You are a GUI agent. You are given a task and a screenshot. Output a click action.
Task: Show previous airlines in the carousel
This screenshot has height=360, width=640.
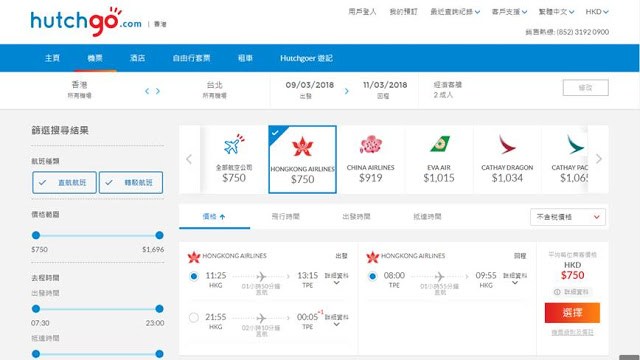(x=189, y=159)
